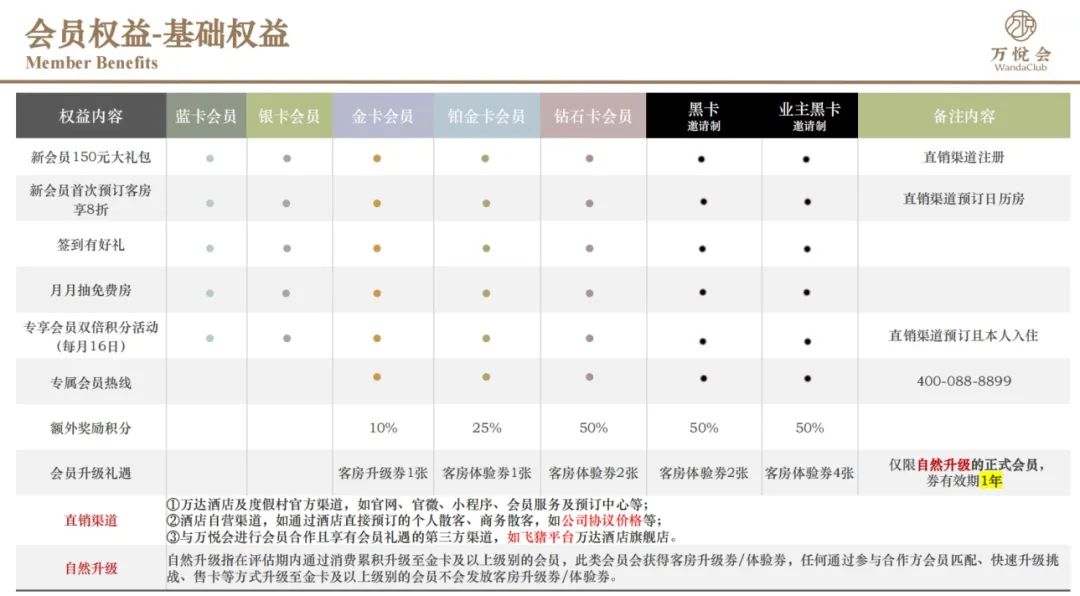Click the hotline number 400-088-8899
The width and height of the screenshot is (1080, 596).
[964, 381]
